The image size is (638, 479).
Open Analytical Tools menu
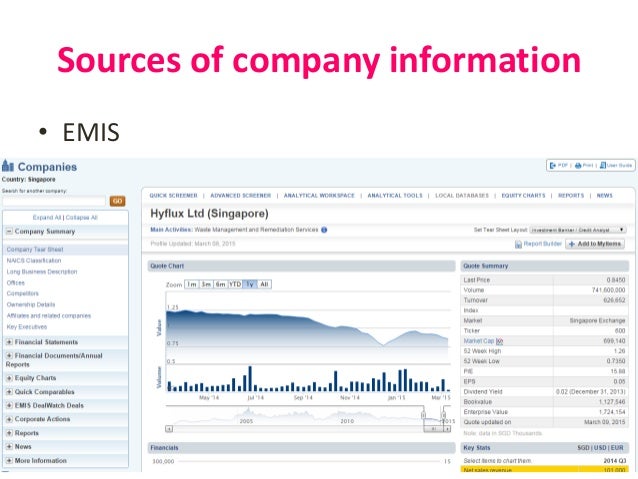(395, 196)
